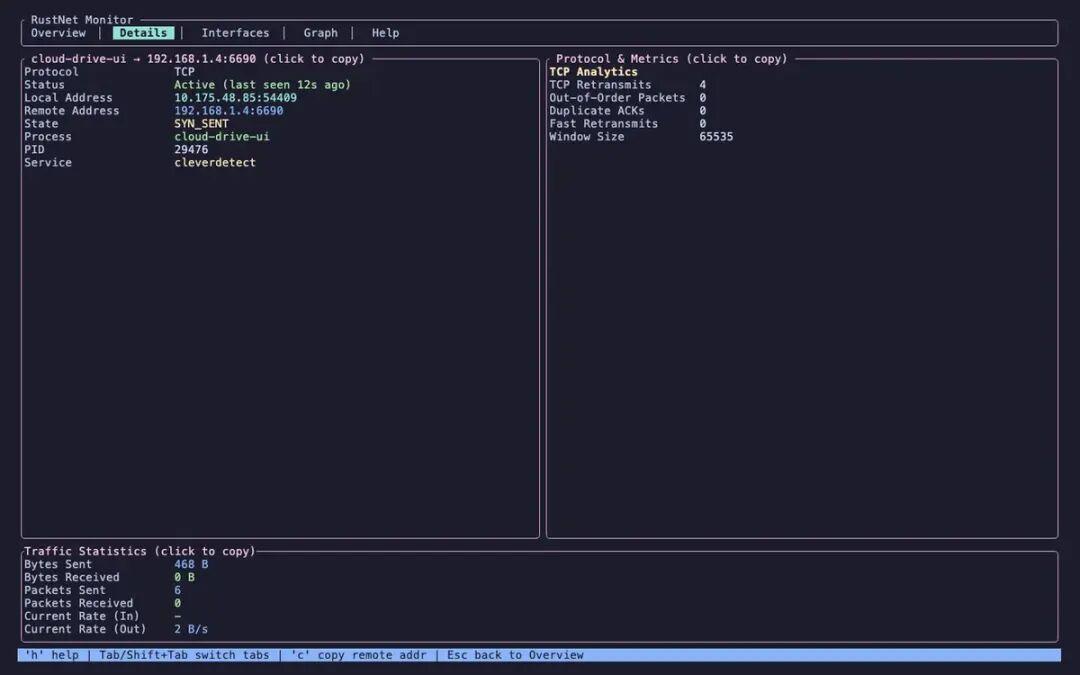Copy the Bytes Sent value 468 B
This screenshot has height=675, width=1080.
coord(191,564)
